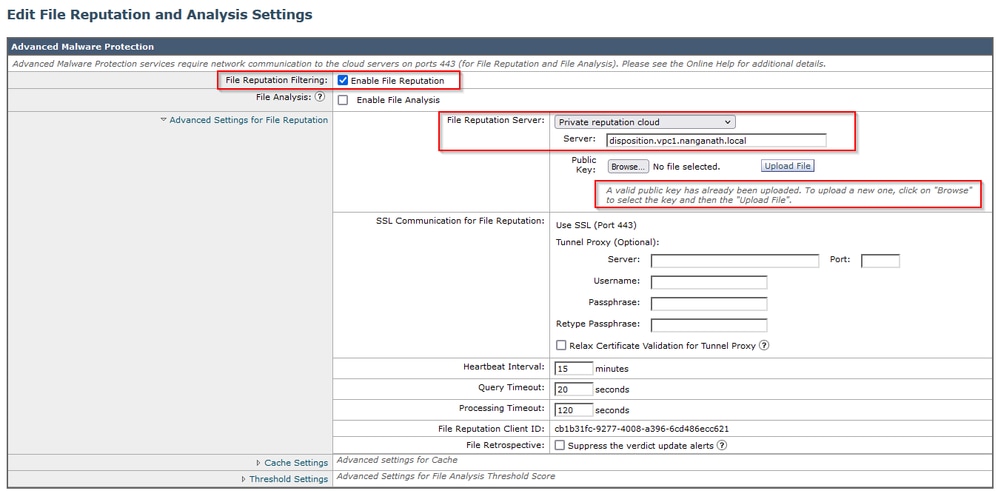Viewport: 998px width, 491px height.
Task: Click 'Advanced Settings for File Analysis Threshold Score' text
Action: point(446,476)
